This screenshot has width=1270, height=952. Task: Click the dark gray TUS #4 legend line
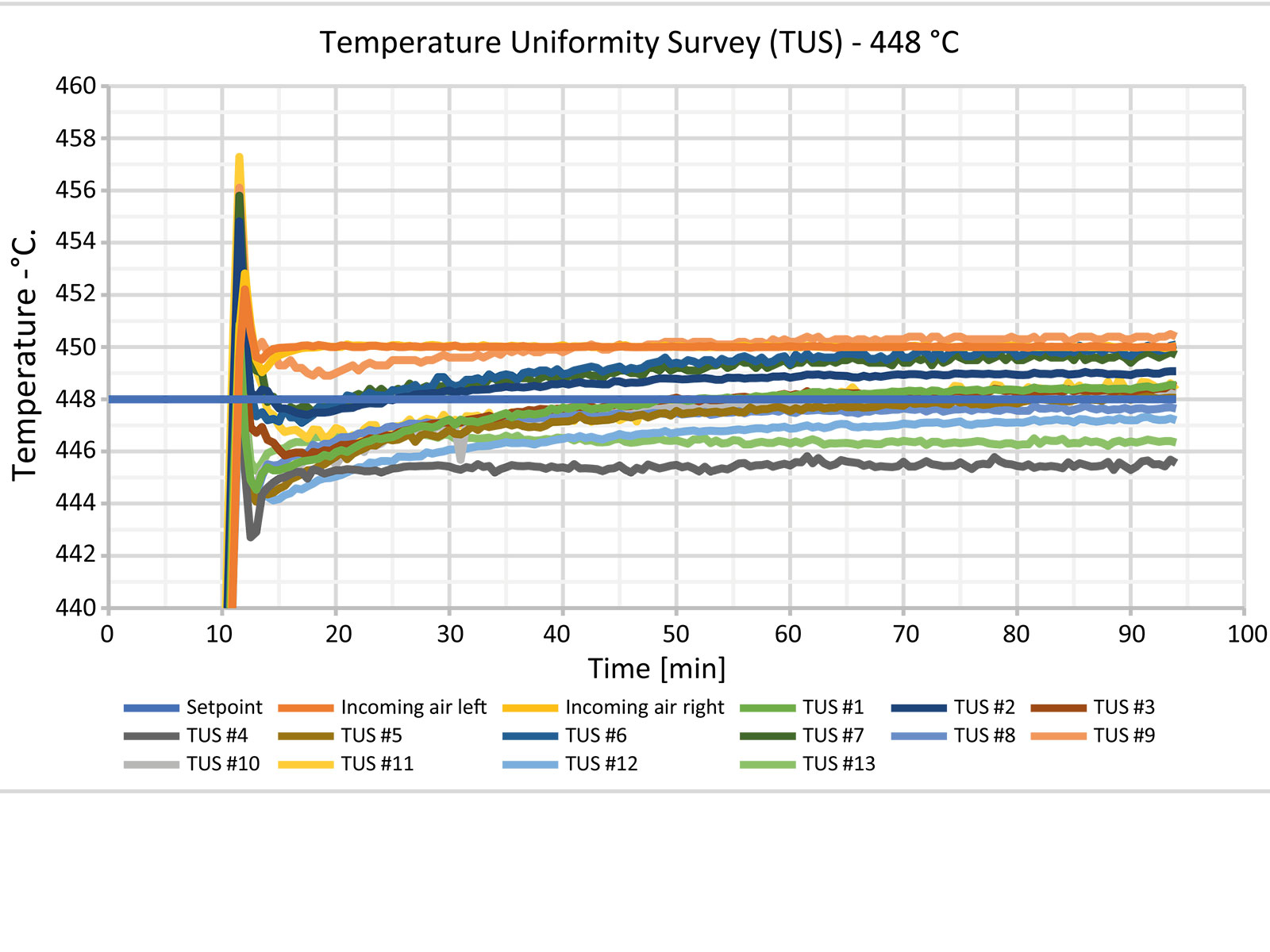point(152,736)
